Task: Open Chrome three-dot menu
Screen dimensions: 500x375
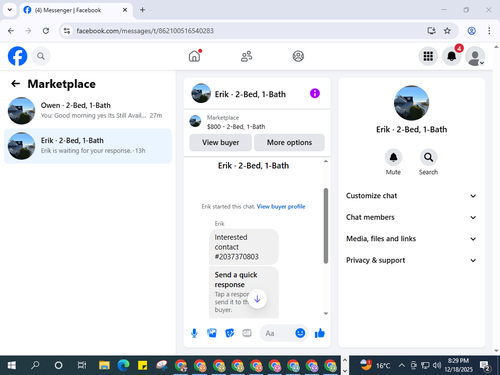Action: [489, 31]
